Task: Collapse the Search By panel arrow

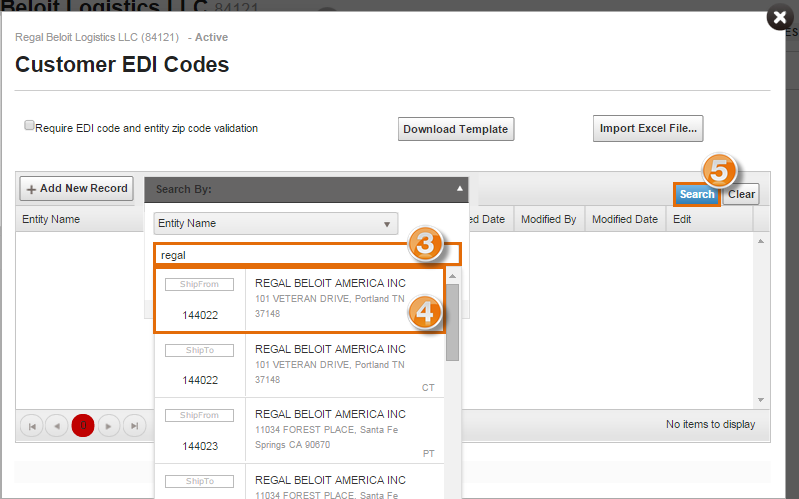Action: 460,189
